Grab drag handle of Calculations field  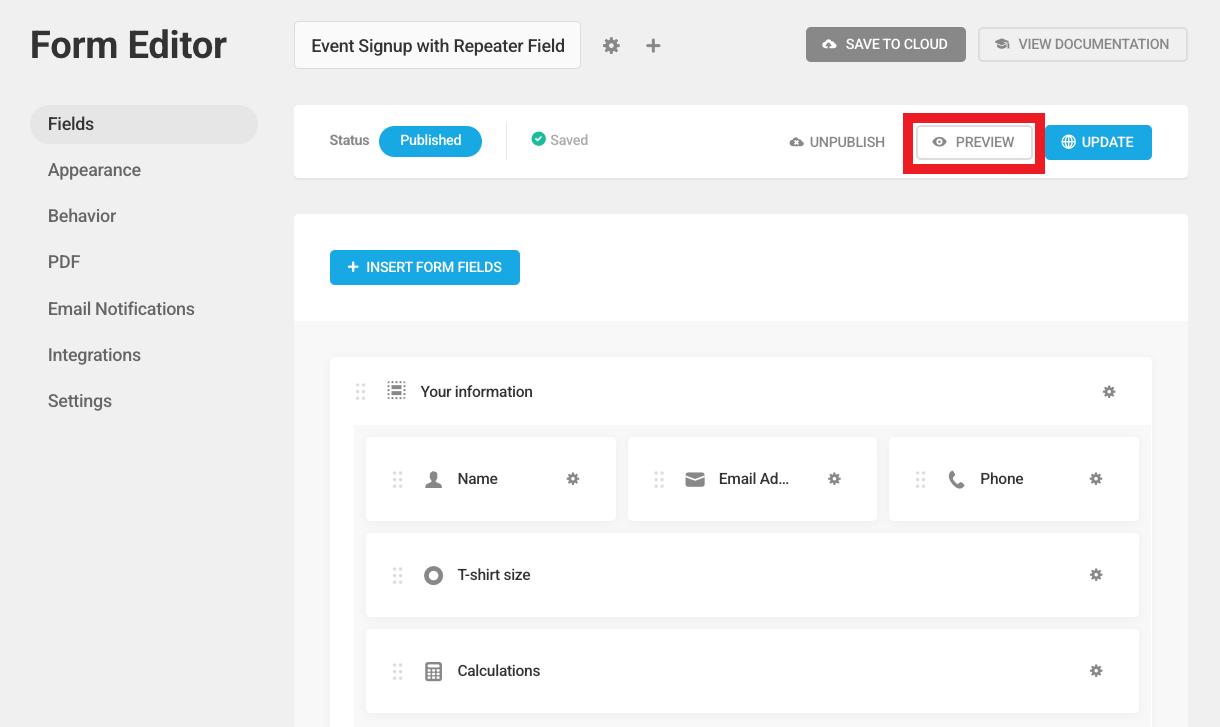pos(397,672)
